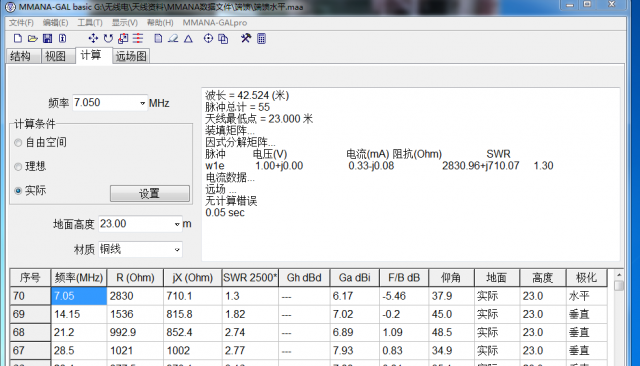Click the file info icon beside Save
The width and height of the screenshot is (640, 366).
(x=62, y=39)
